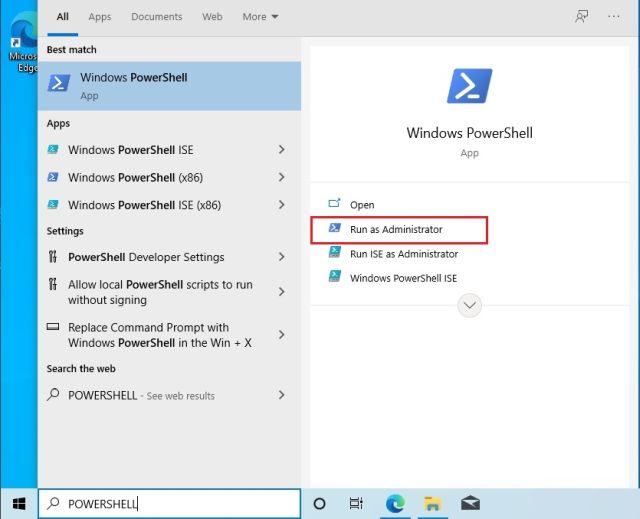Click Run as Administrator
Screen dimensions: 640x519
[x=396, y=229]
